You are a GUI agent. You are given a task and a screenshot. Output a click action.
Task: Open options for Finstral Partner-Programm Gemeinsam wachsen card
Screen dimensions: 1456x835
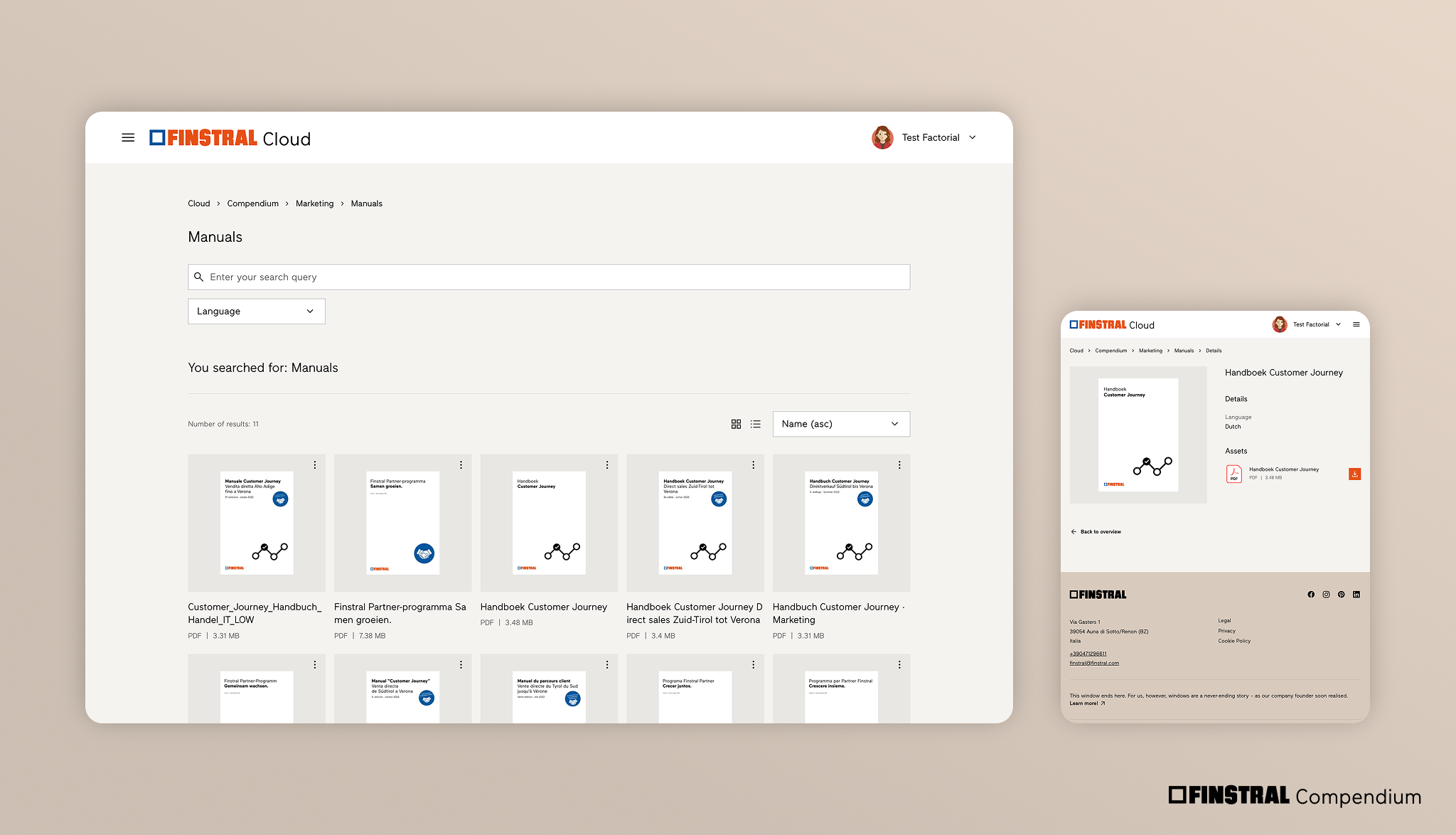point(315,664)
